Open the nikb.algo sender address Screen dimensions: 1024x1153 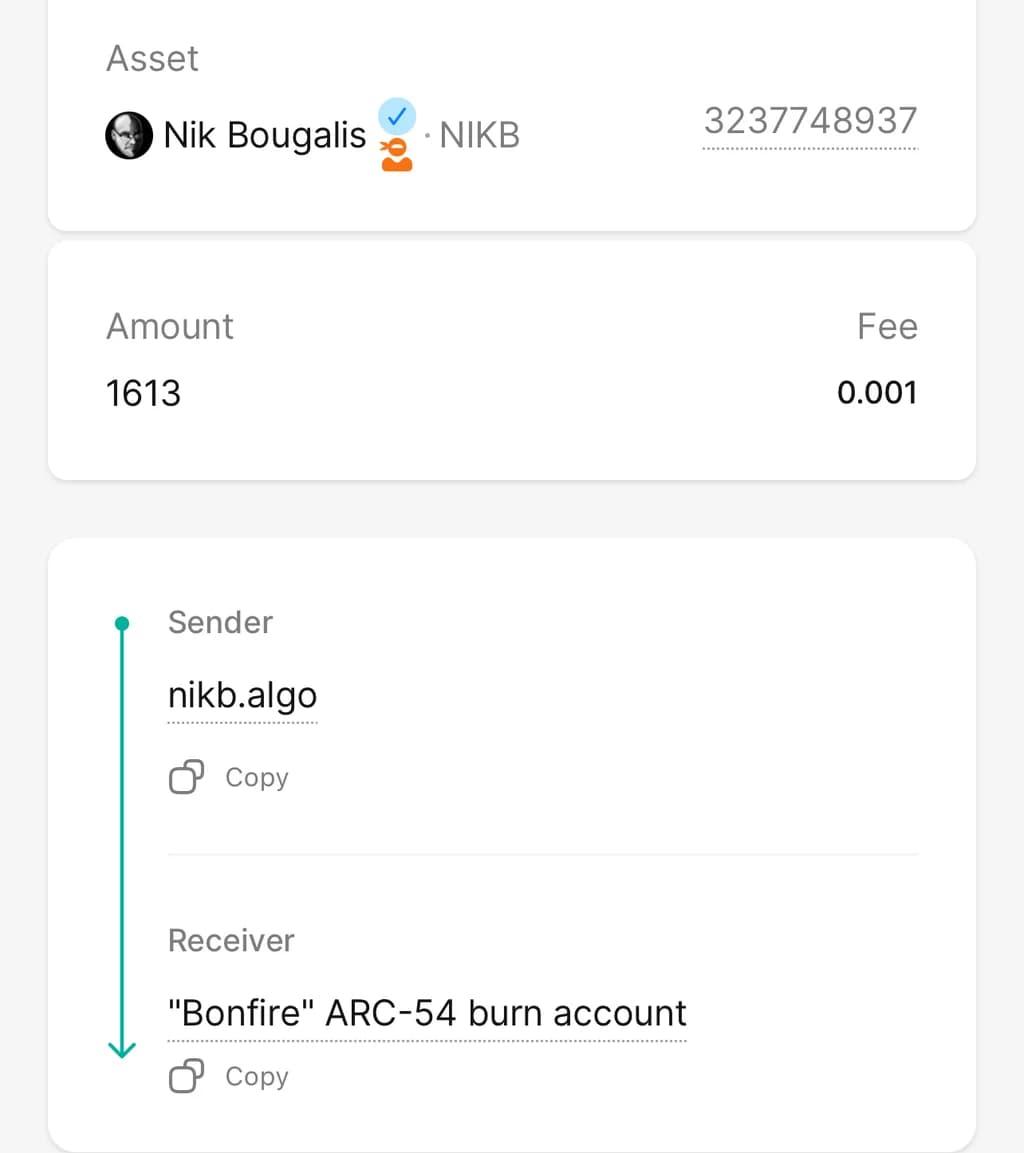[x=242, y=695]
